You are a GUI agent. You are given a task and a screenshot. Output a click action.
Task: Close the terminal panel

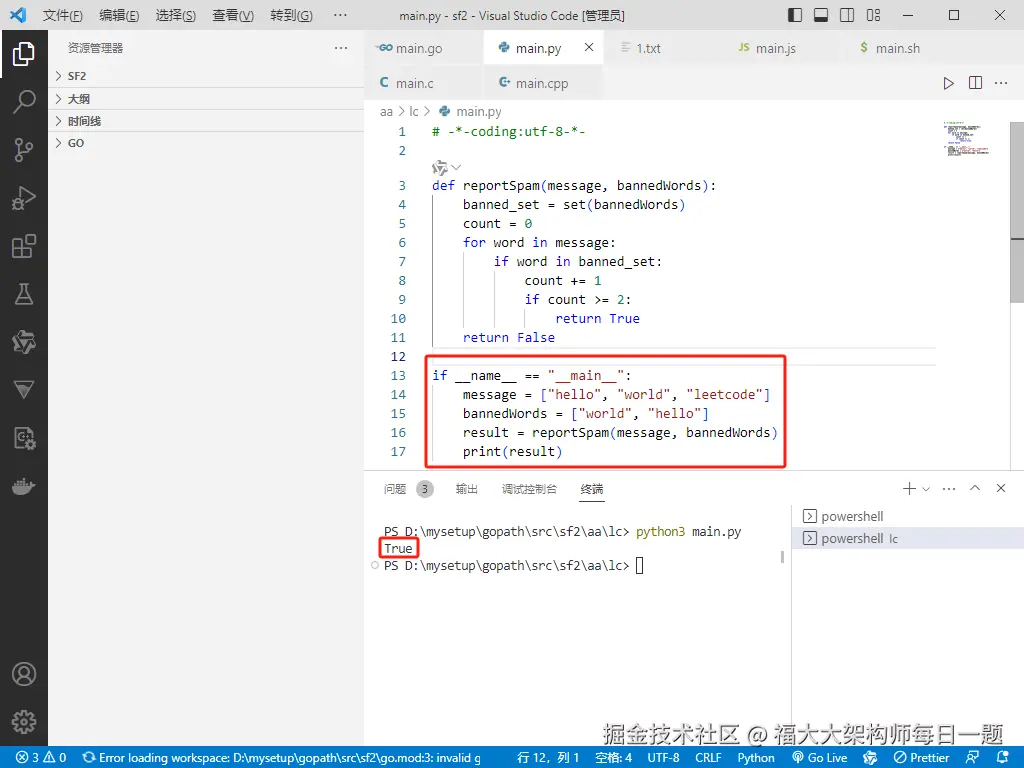1000,488
